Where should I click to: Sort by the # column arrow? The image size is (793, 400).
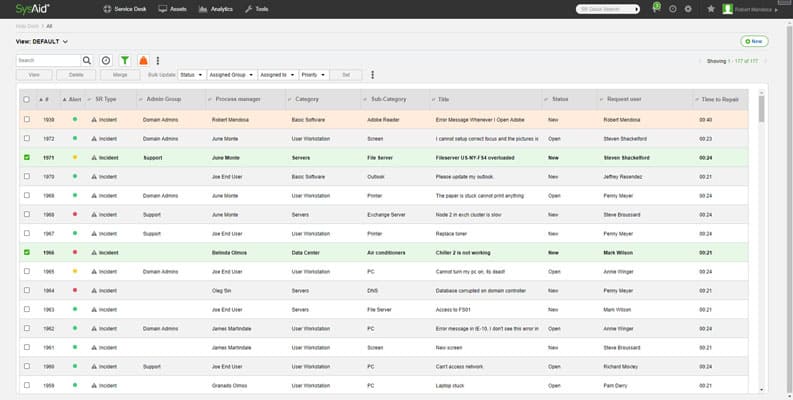(41, 100)
